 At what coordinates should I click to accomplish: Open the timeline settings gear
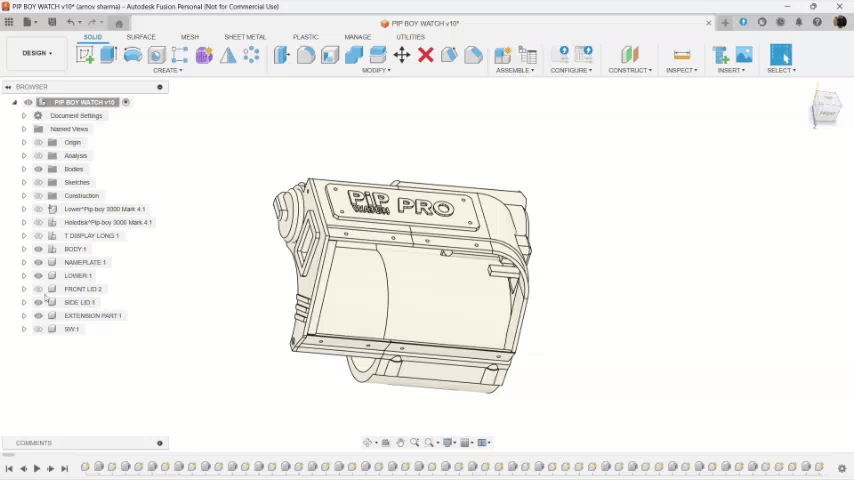pos(842,468)
